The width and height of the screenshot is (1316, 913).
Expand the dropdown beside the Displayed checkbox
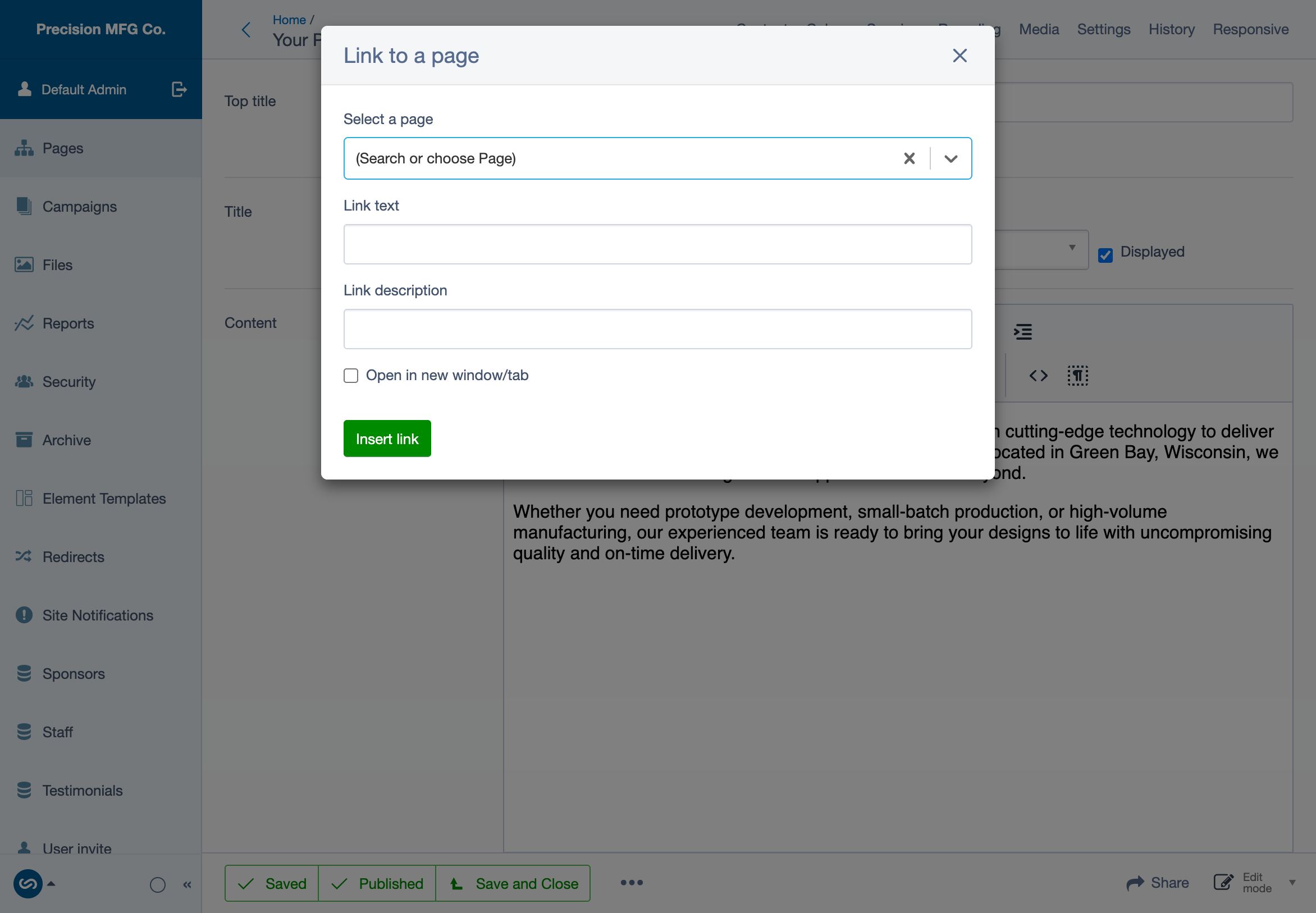click(1072, 248)
